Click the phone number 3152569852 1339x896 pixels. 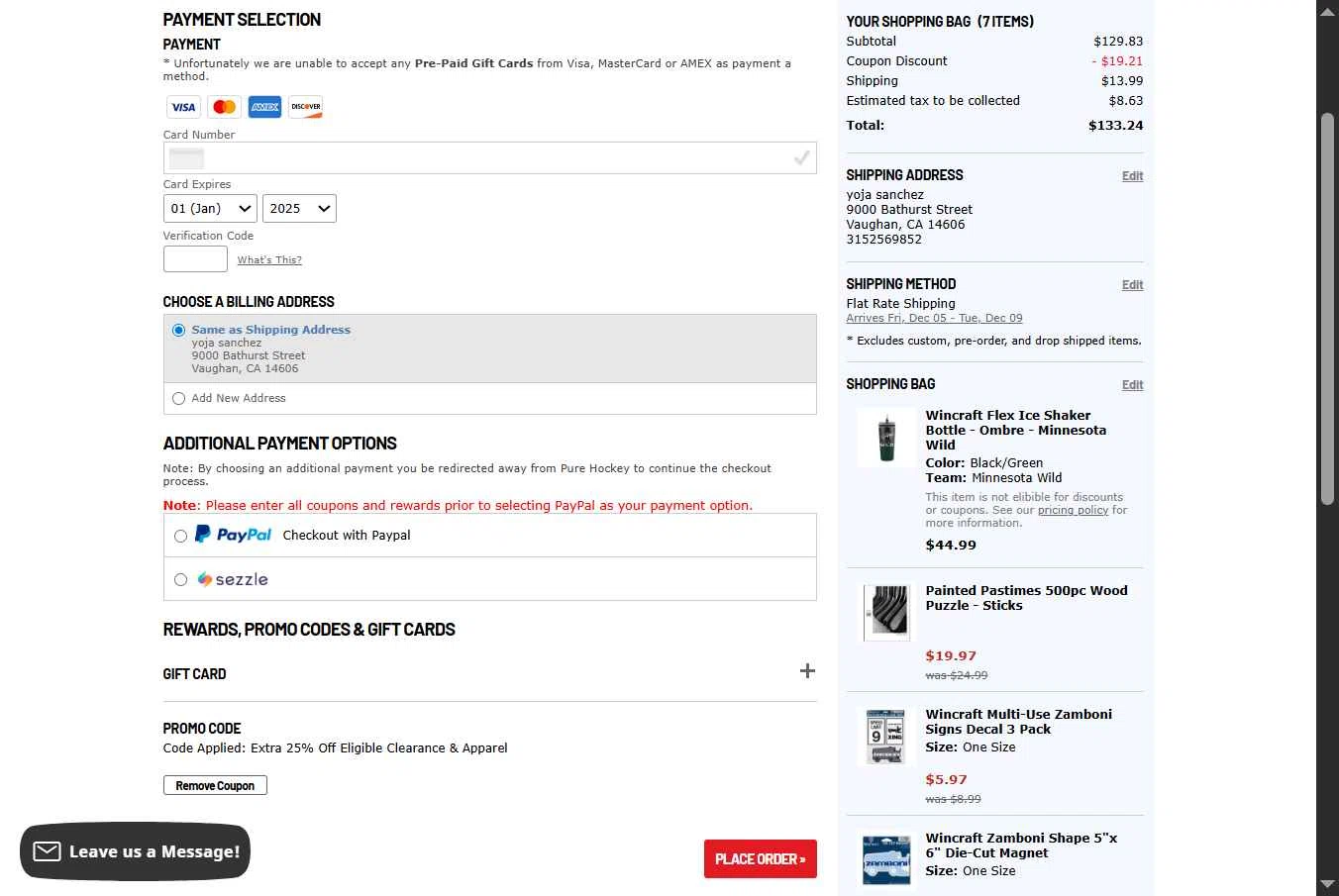pos(883,240)
